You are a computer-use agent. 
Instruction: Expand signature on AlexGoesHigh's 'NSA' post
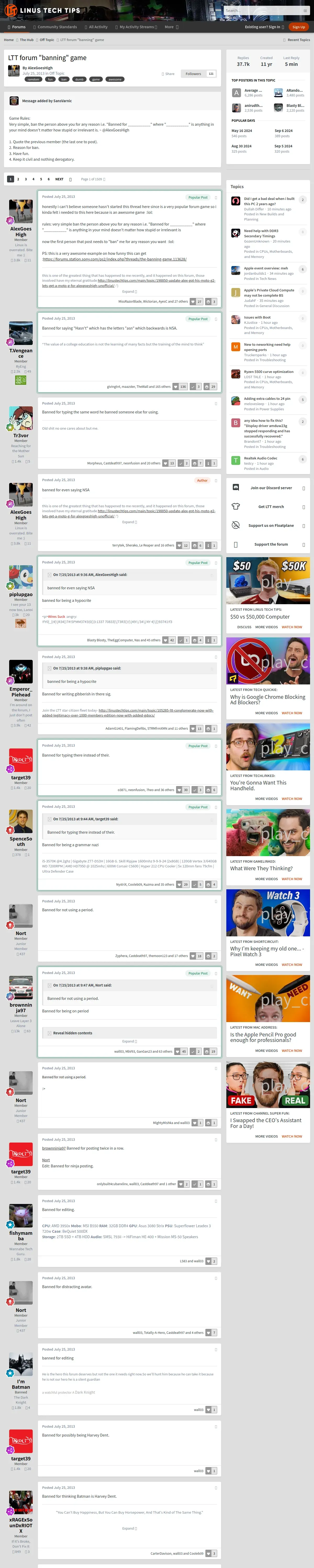129,522
